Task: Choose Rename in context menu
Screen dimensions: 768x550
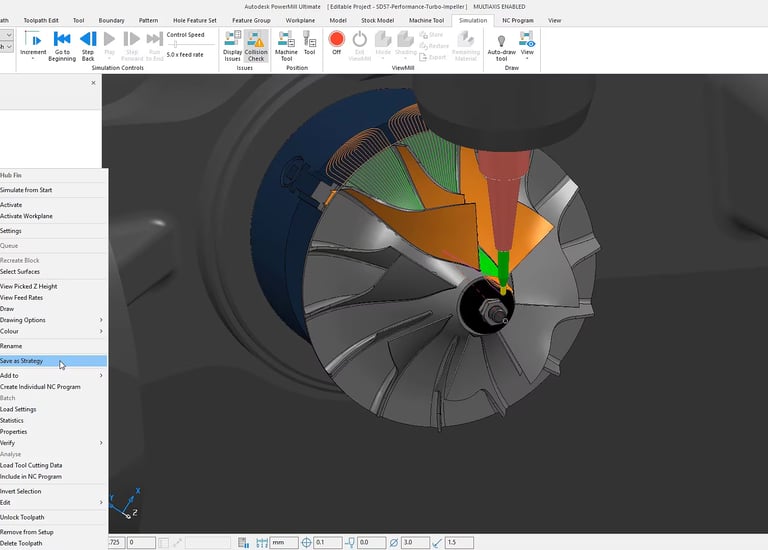Action: click(53, 346)
